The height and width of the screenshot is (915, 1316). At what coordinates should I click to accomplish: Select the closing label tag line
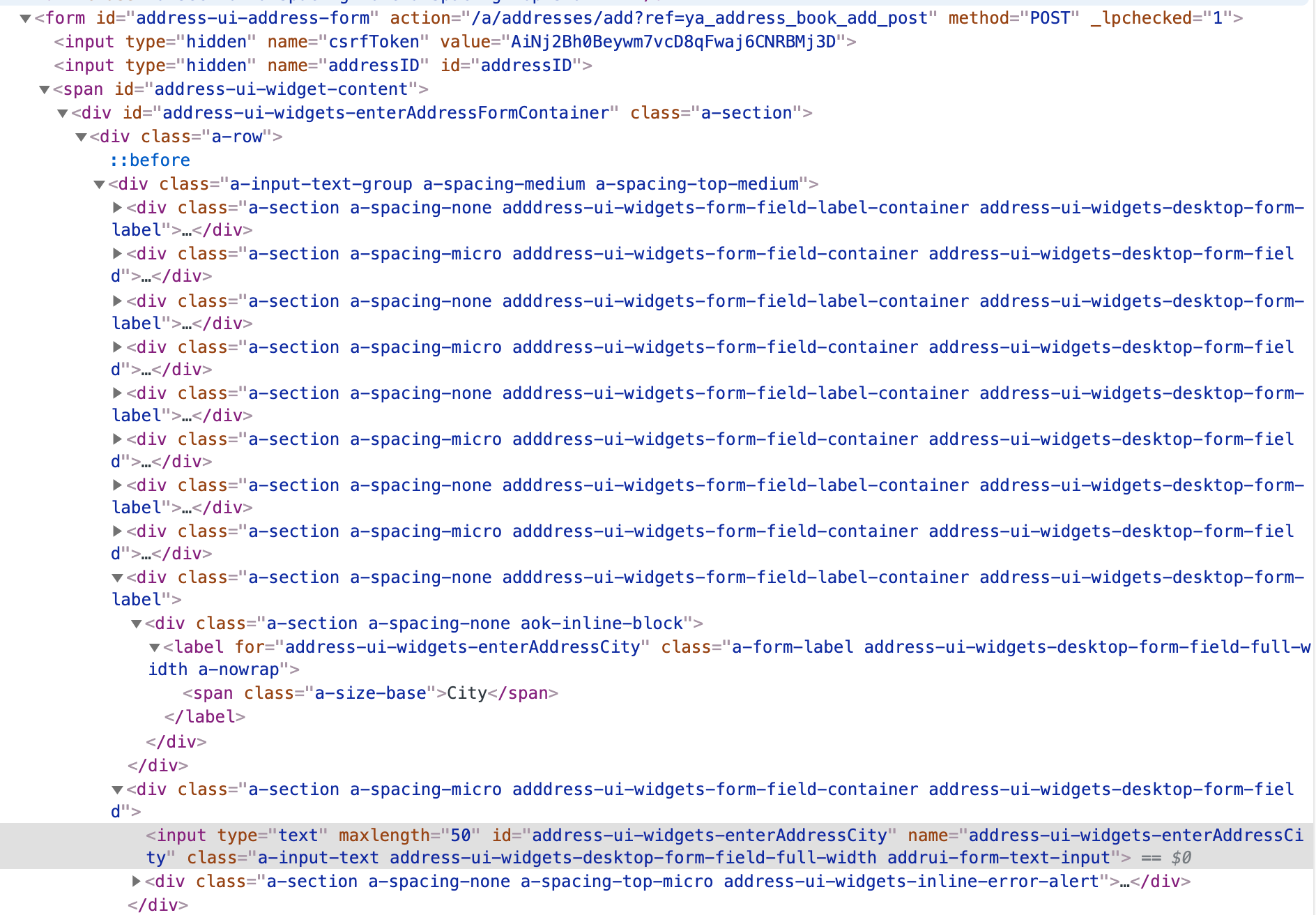pos(205,717)
